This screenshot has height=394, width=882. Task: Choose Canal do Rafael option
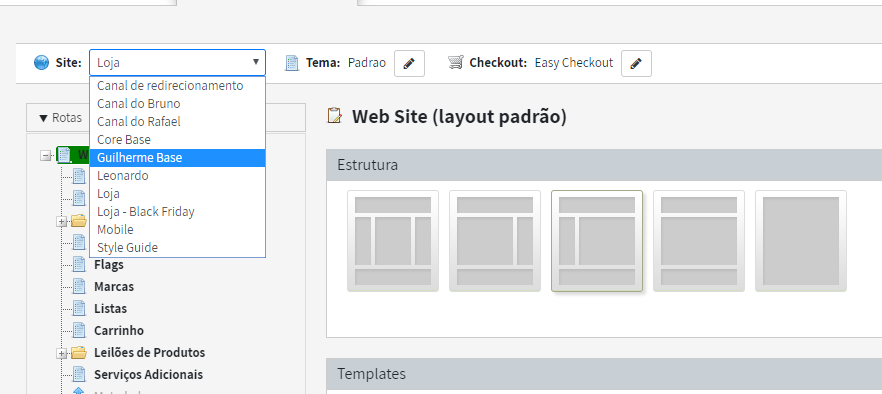point(177,122)
